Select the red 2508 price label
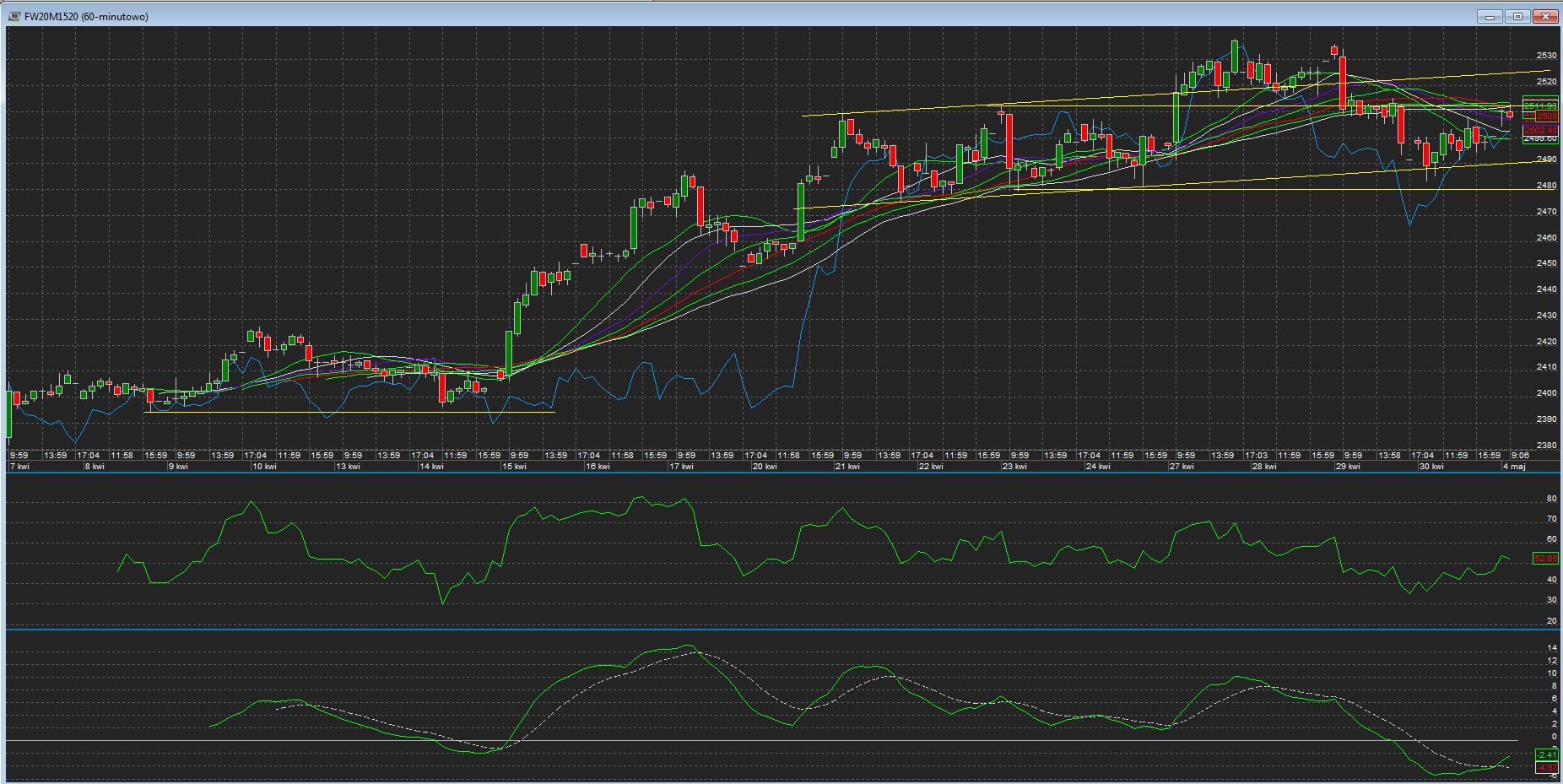Screen dimensions: 1563x784 coord(1545,116)
